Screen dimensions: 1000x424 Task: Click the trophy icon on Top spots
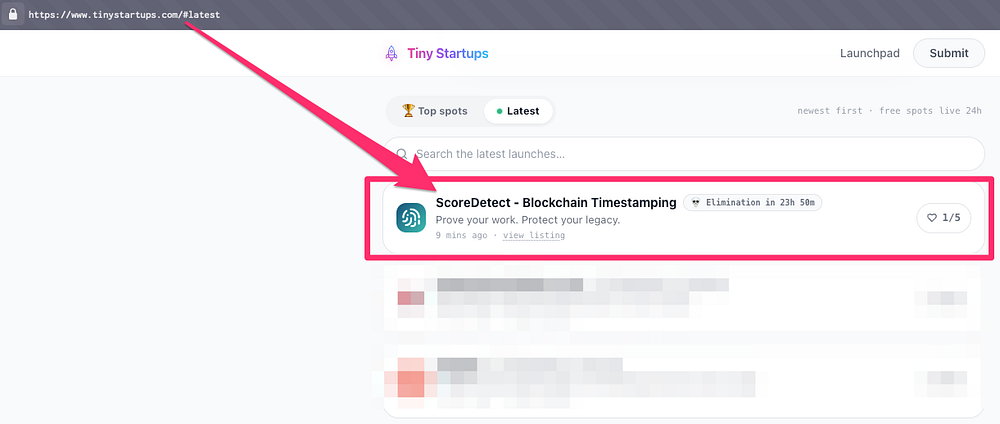tap(408, 110)
